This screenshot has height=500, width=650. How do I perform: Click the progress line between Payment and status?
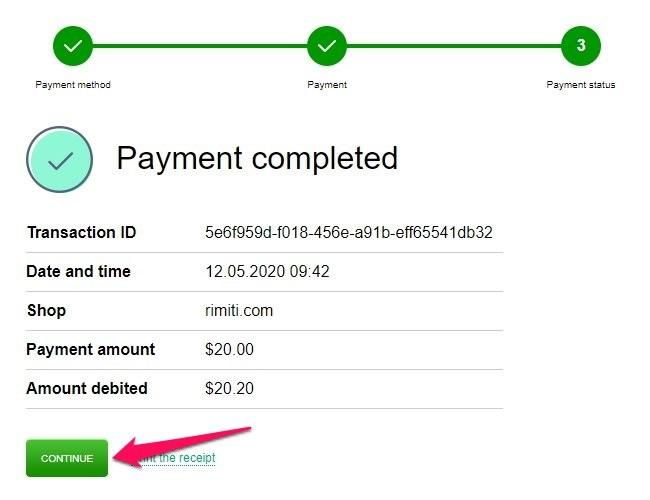(454, 46)
